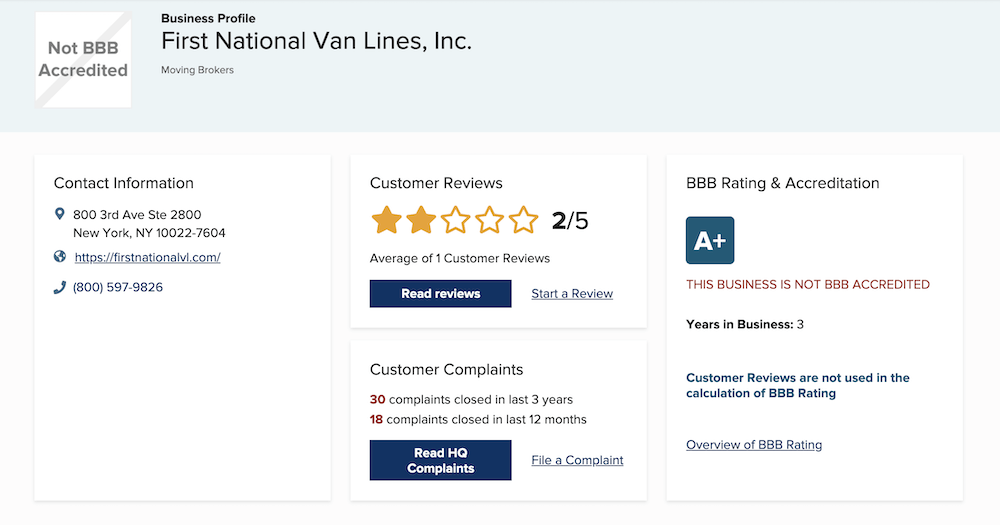Call the (800) 597-9826 phone number
Image resolution: width=1000 pixels, height=525 pixels.
tap(118, 287)
